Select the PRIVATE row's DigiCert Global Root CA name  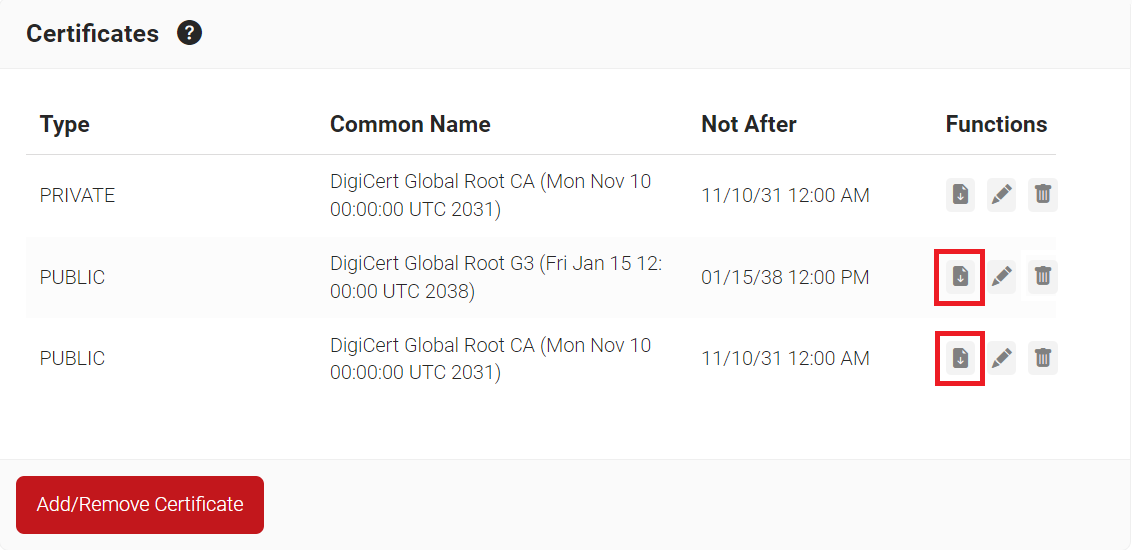pyautogui.click(x=490, y=195)
